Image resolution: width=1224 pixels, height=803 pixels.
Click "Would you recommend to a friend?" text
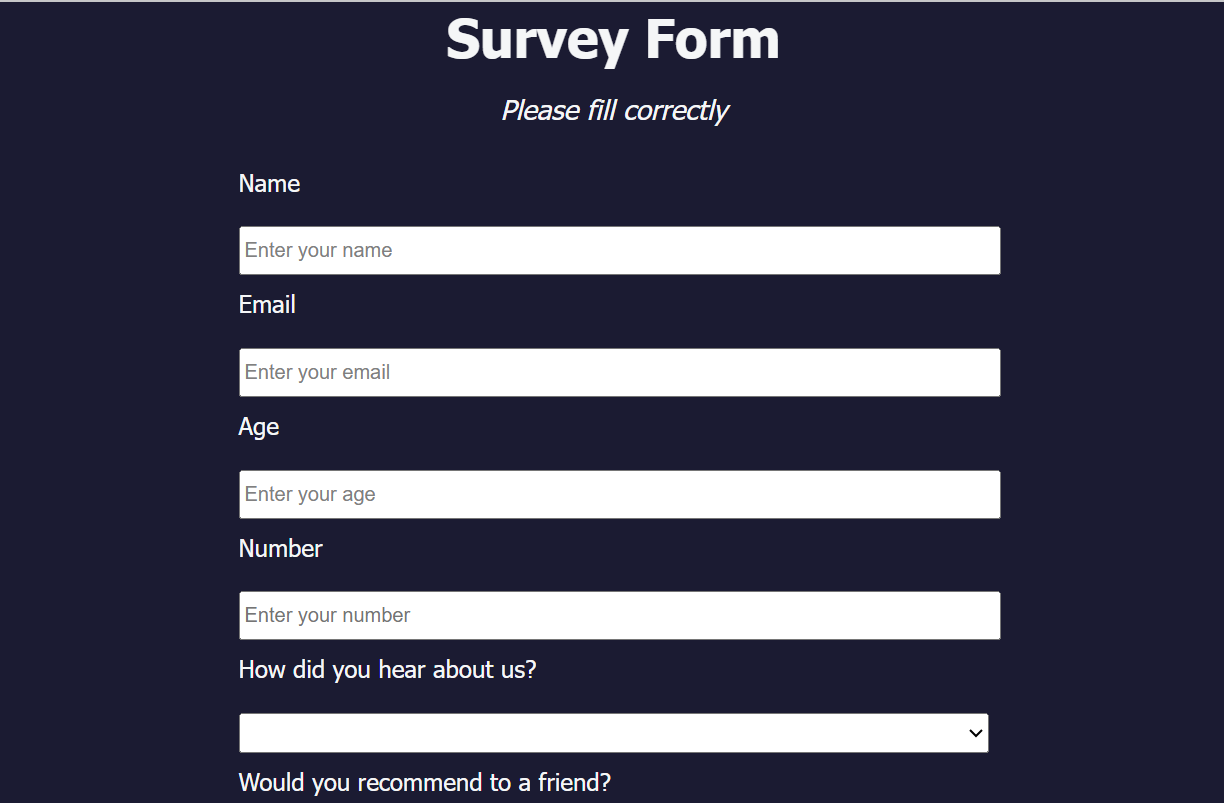[x=424, y=783]
